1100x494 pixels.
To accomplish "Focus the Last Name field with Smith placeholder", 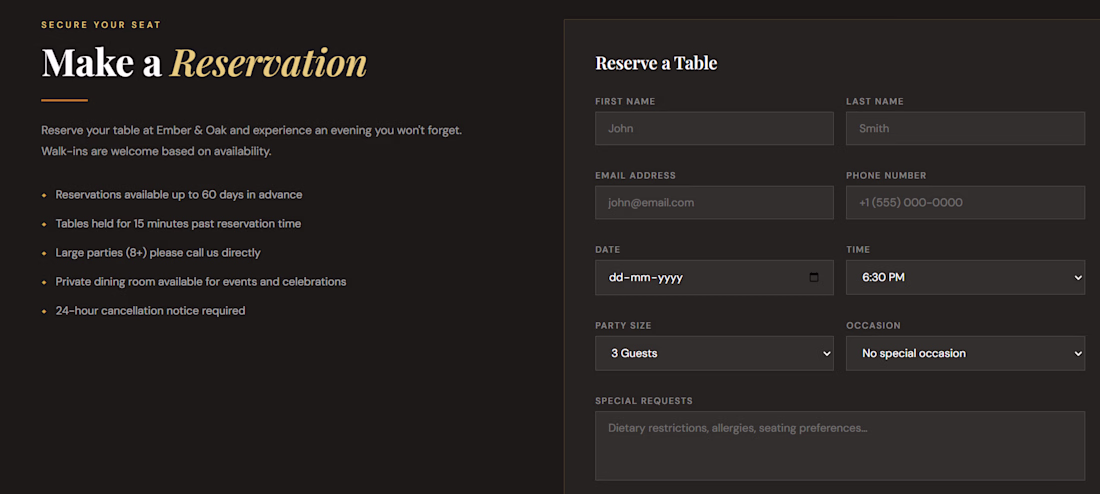I will 965,128.
